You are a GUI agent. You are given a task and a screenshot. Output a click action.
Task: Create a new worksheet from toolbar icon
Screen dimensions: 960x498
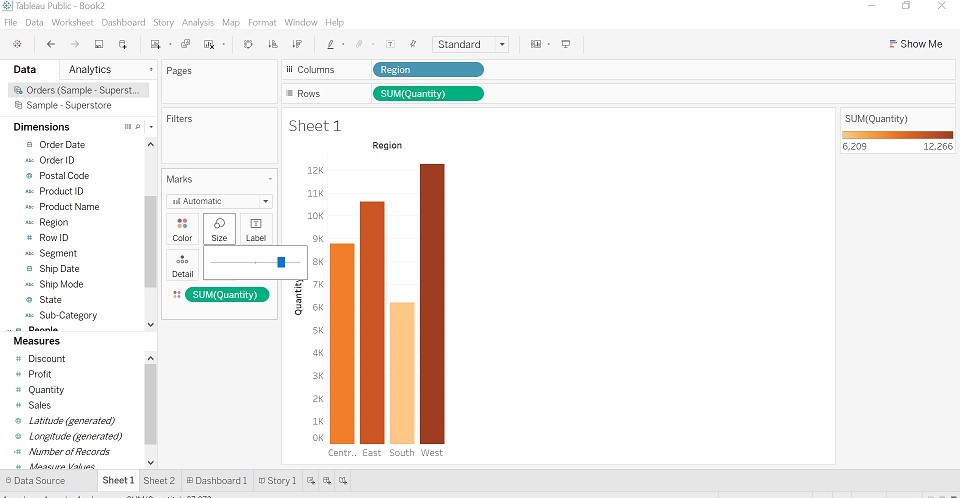[156, 44]
